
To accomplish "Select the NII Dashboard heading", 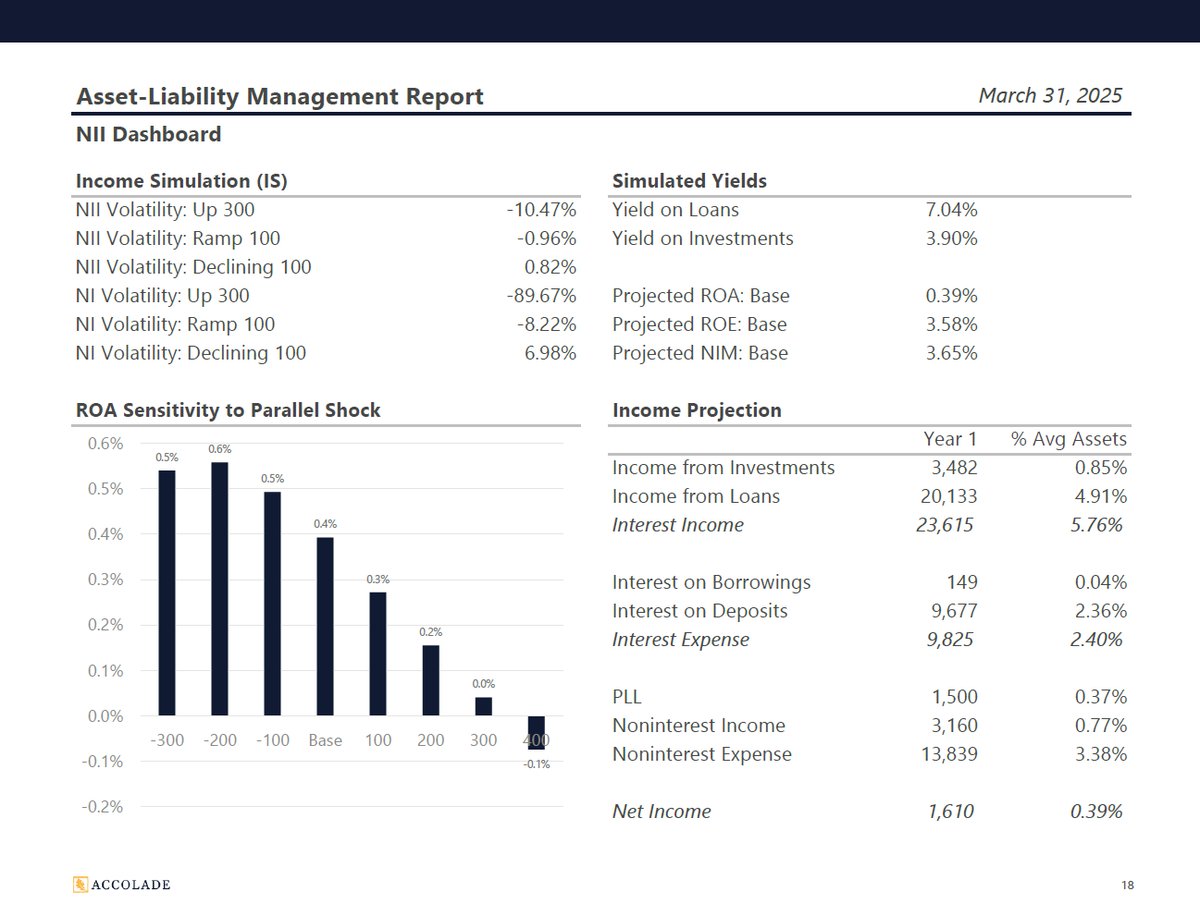I will pyautogui.click(x=149, y=134).
